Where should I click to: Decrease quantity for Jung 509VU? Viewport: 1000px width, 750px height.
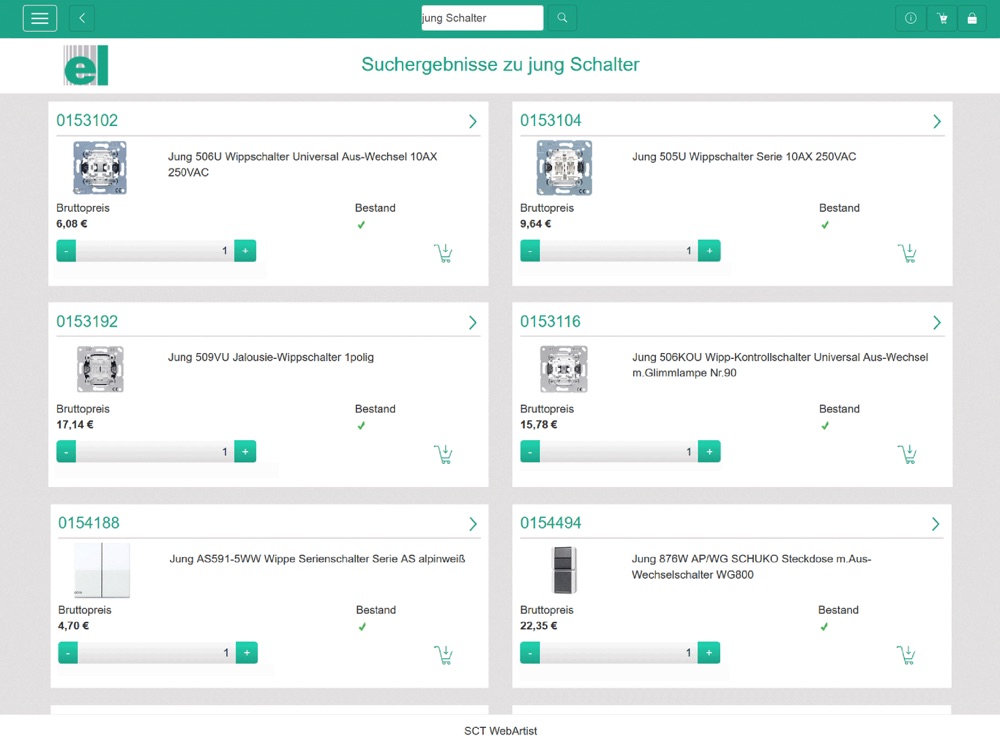coord(66,452)
